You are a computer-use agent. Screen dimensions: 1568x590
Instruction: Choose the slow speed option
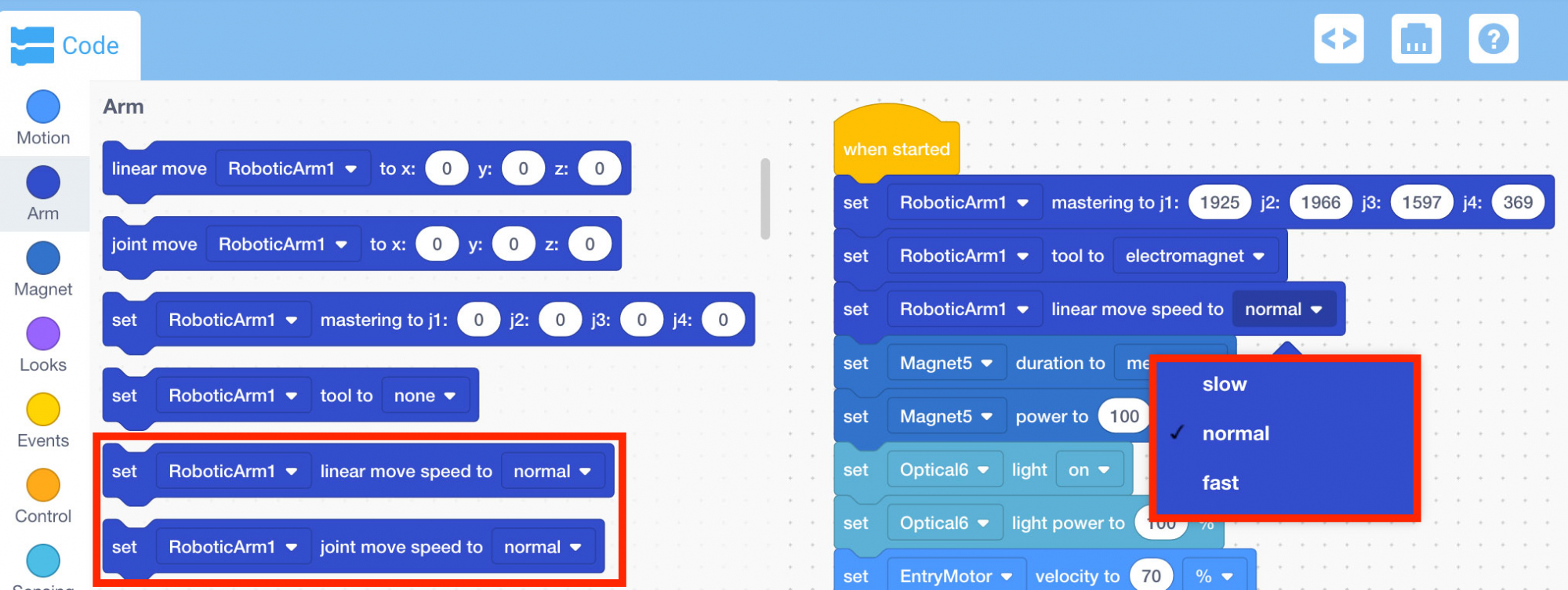1224,384
